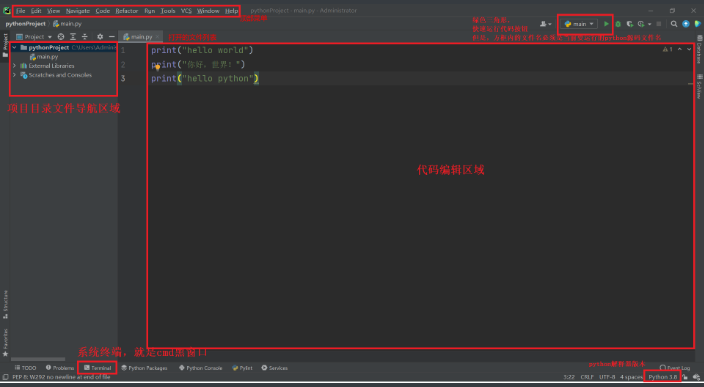Go to previous highlighted error arrow
This screenshot has width=704, height=387.
tap(680, 49)
